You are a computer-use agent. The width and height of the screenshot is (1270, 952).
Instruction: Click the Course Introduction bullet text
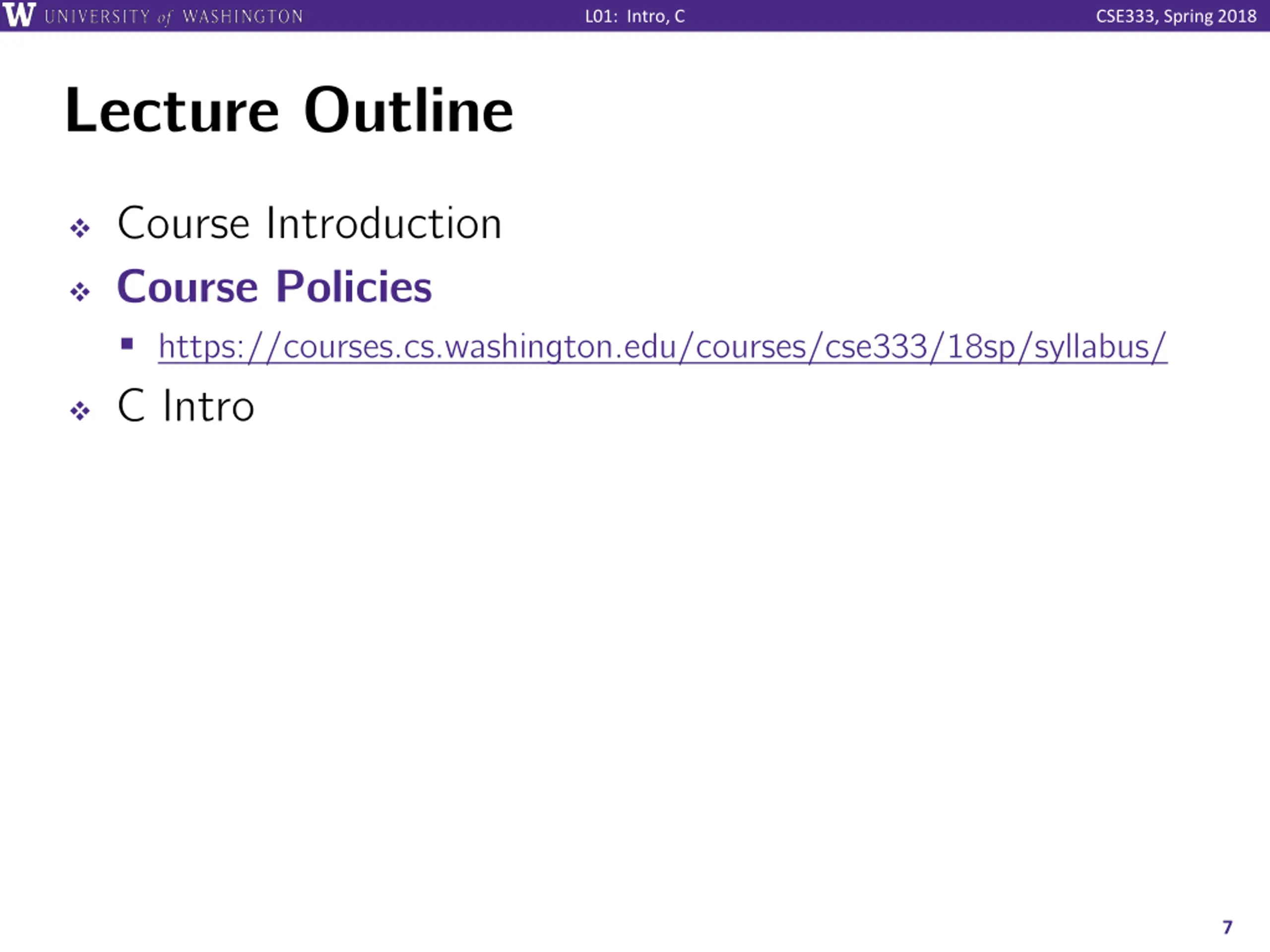coord(310,223)
